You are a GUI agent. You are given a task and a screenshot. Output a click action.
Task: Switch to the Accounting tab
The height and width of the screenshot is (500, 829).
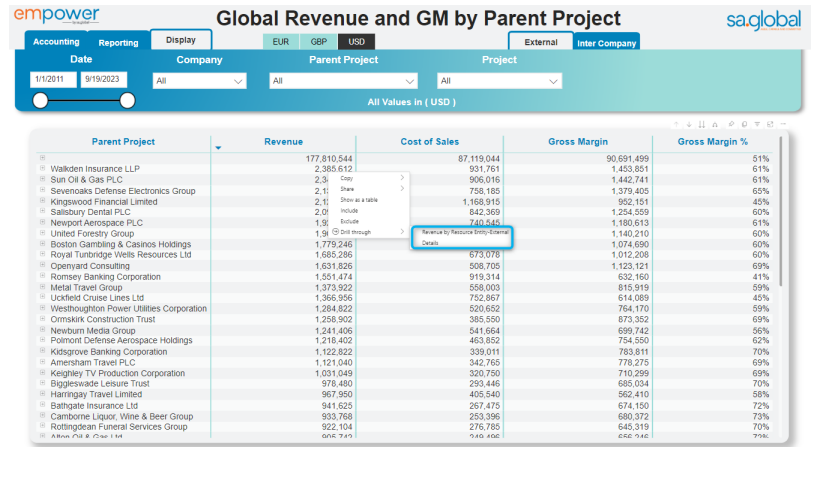[56, 41]
